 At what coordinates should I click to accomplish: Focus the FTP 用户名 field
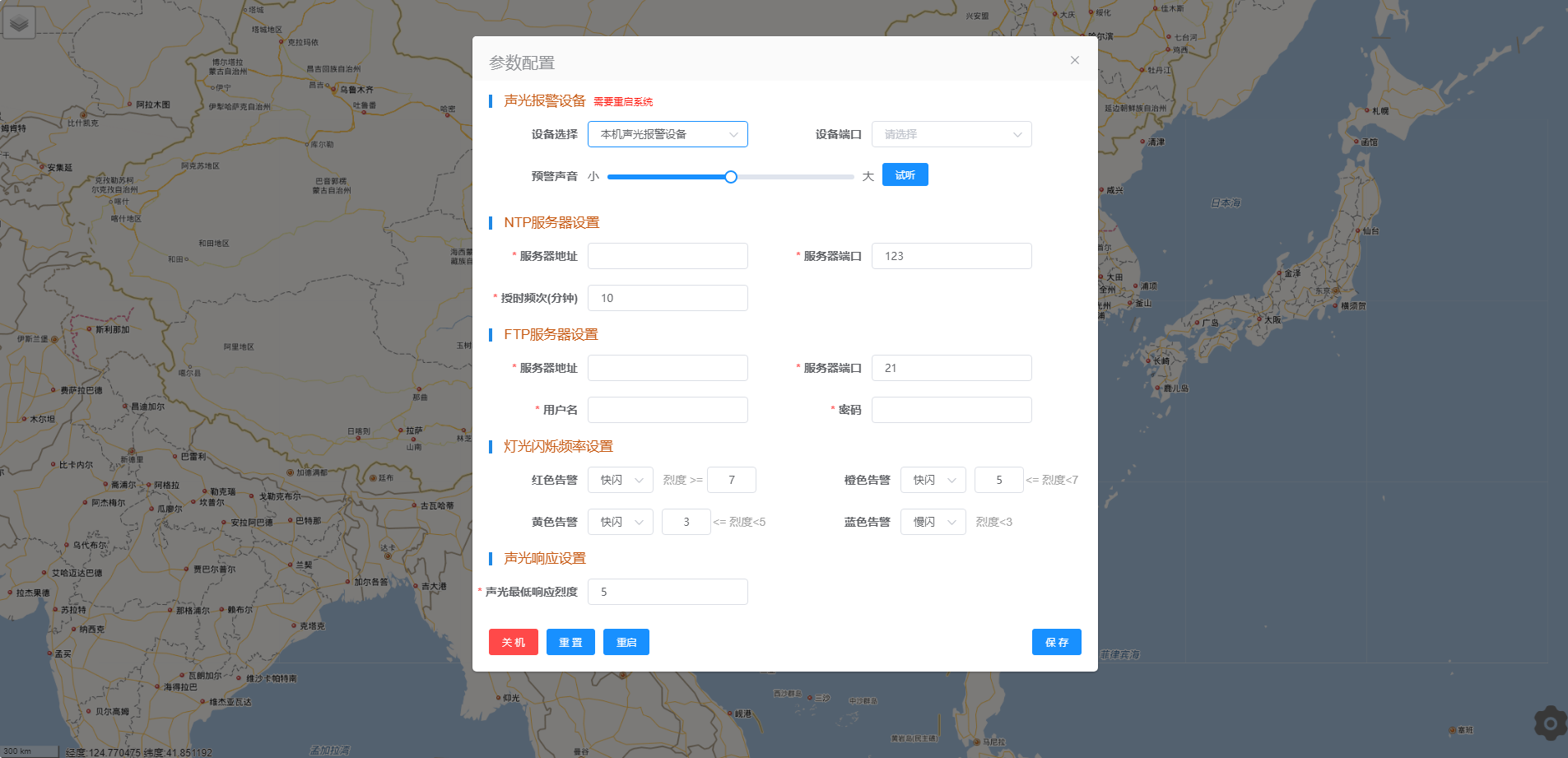pyautogui.click(x=667, y=410)
